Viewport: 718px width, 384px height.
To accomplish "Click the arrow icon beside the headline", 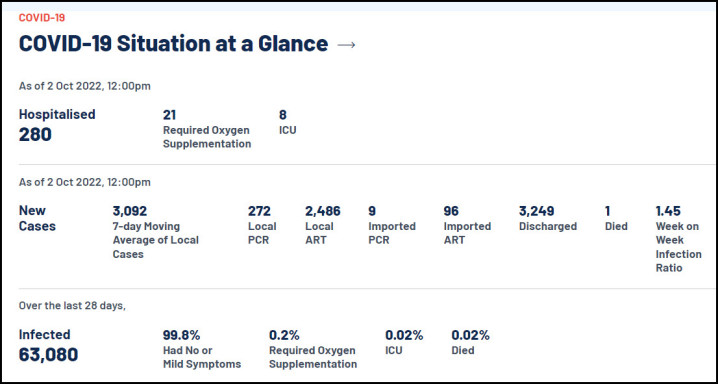I will pos(346,45).
